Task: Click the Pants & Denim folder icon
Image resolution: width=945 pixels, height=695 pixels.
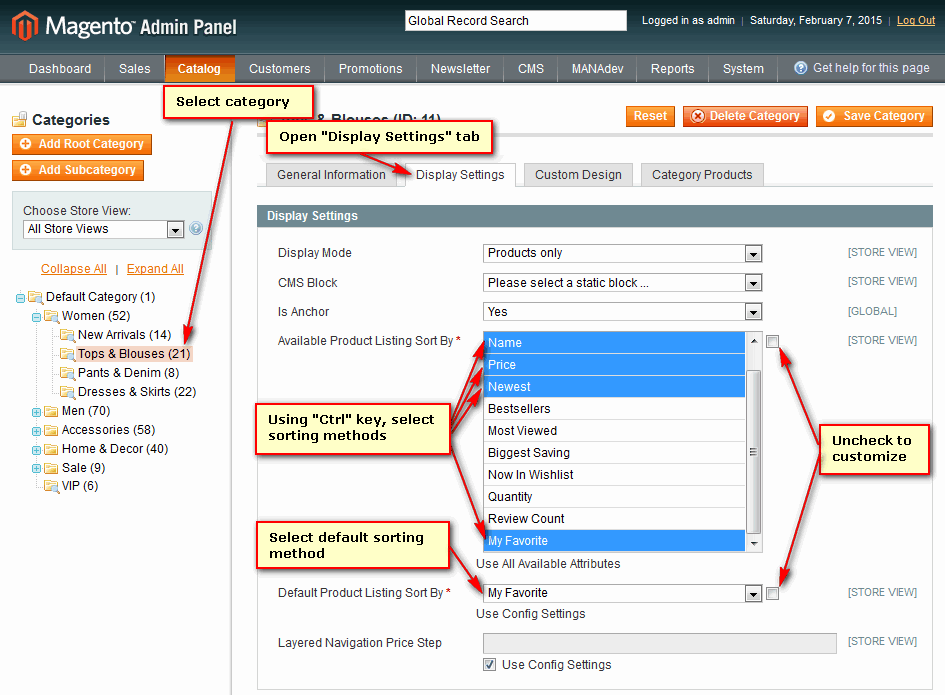Action: [67, 373]
